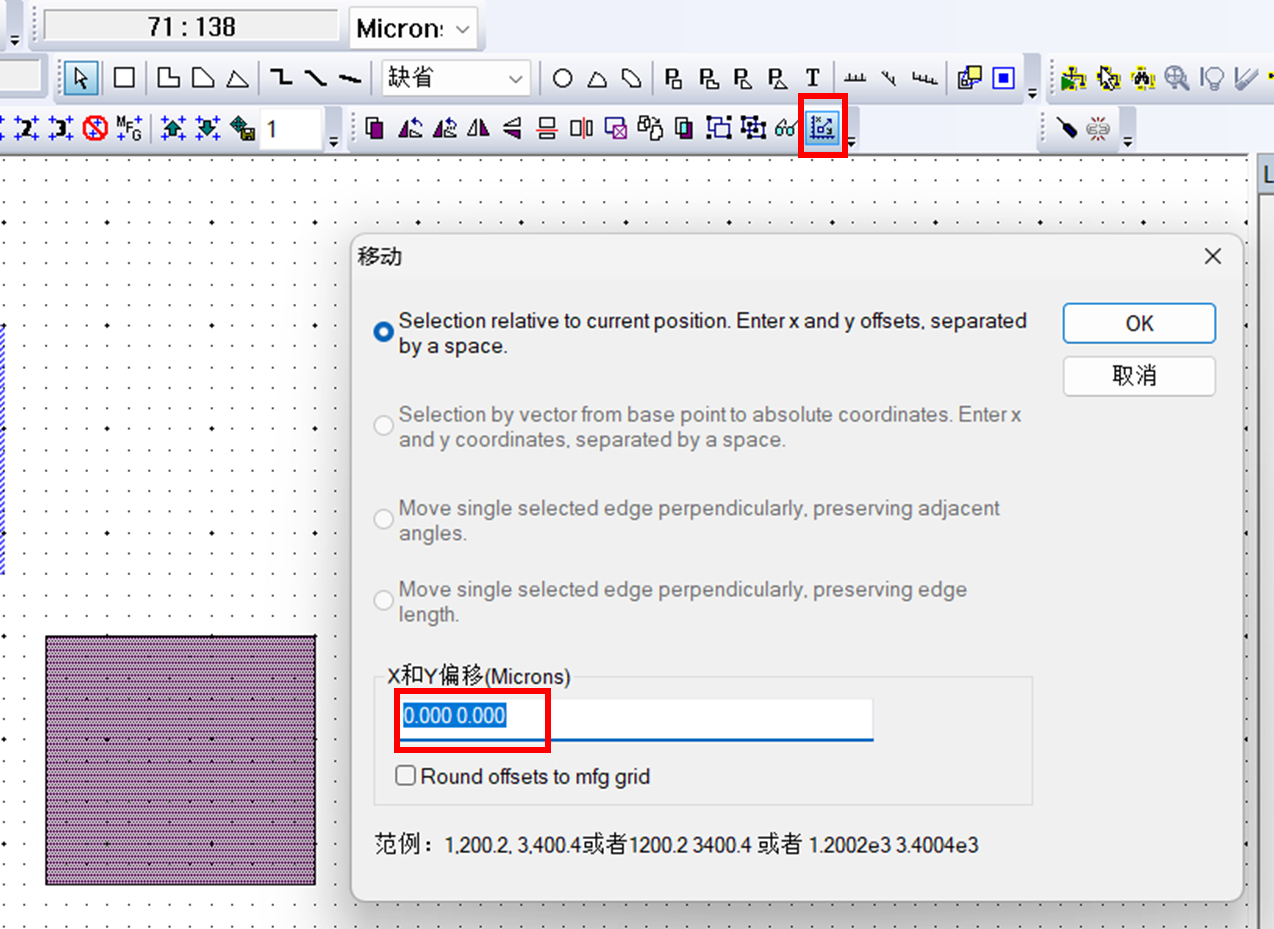Click the Flip Horizontal icon

point(479,128)
